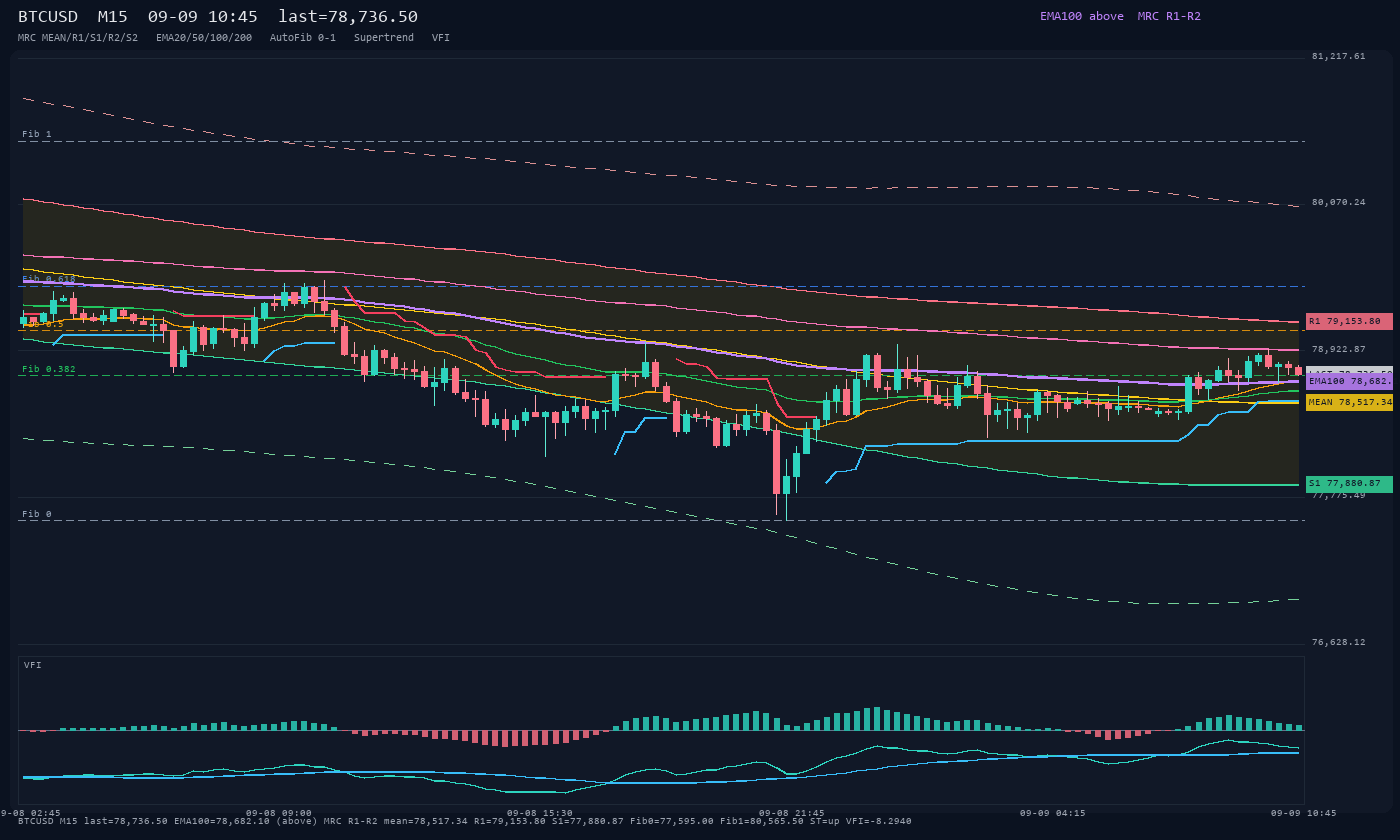Click the 78,922.87 price axis label
This screenshot has width=1400, height=840.
1338,349
